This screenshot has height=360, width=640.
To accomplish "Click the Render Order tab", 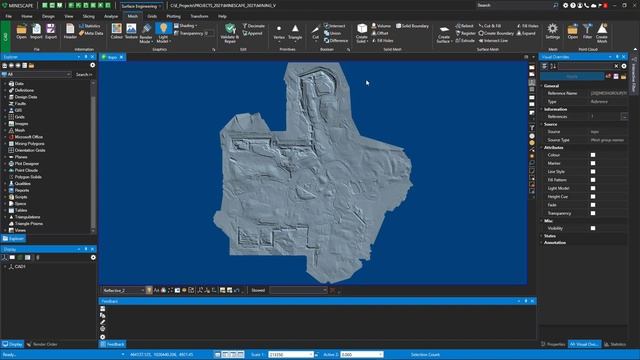I will click(x=42, y=344).
